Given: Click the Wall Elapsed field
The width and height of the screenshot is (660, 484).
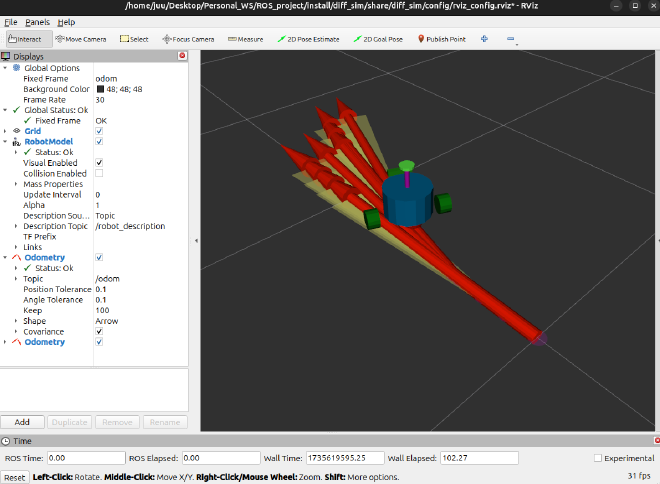Looking at the screenshot, I should [x=479, y=458].
